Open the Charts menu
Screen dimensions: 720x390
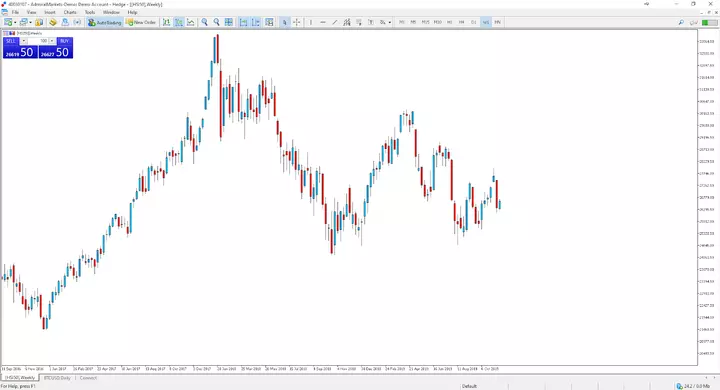tap(70, 12)
